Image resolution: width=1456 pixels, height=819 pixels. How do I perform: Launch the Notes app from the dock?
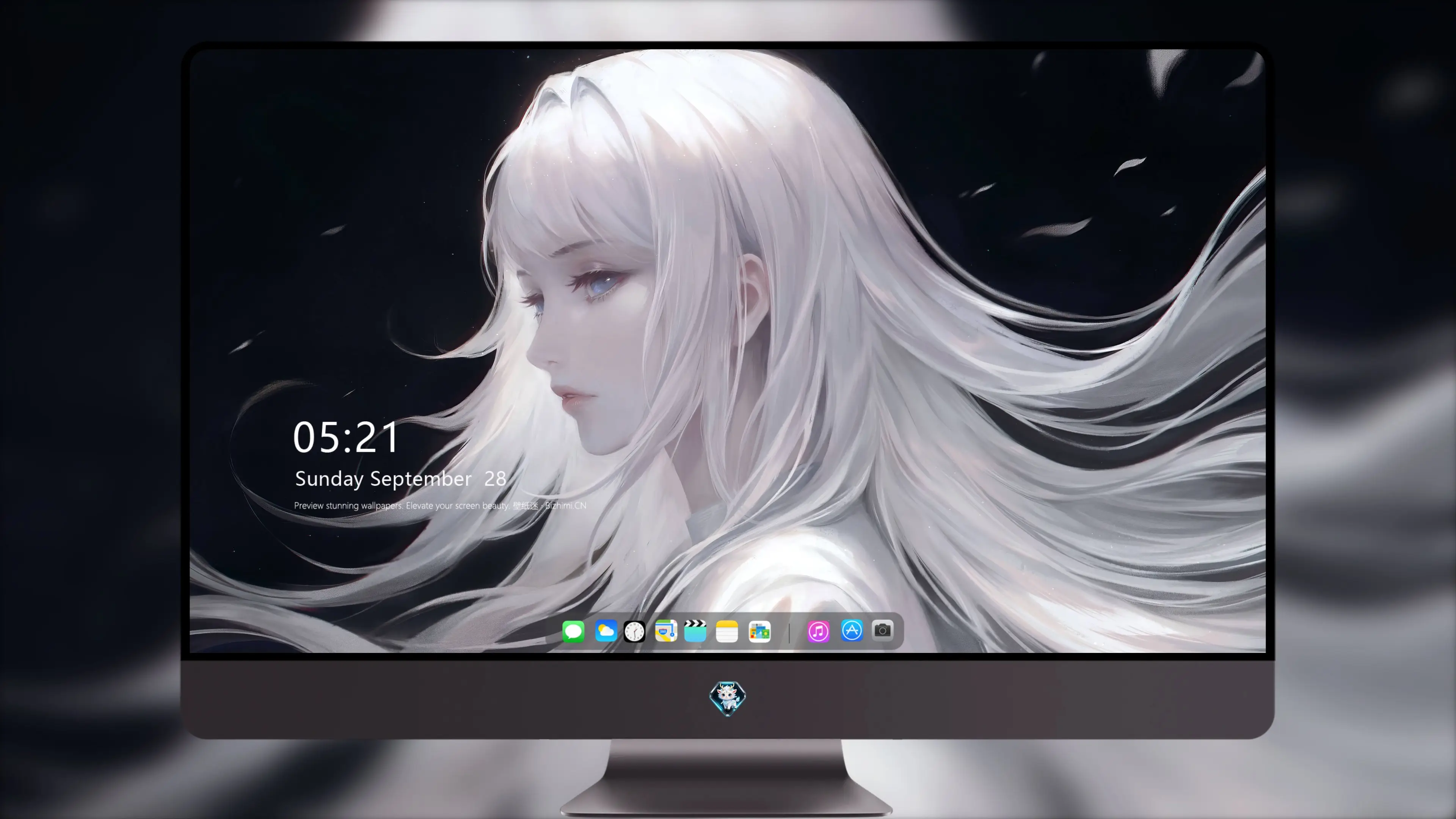pos(727,631)
